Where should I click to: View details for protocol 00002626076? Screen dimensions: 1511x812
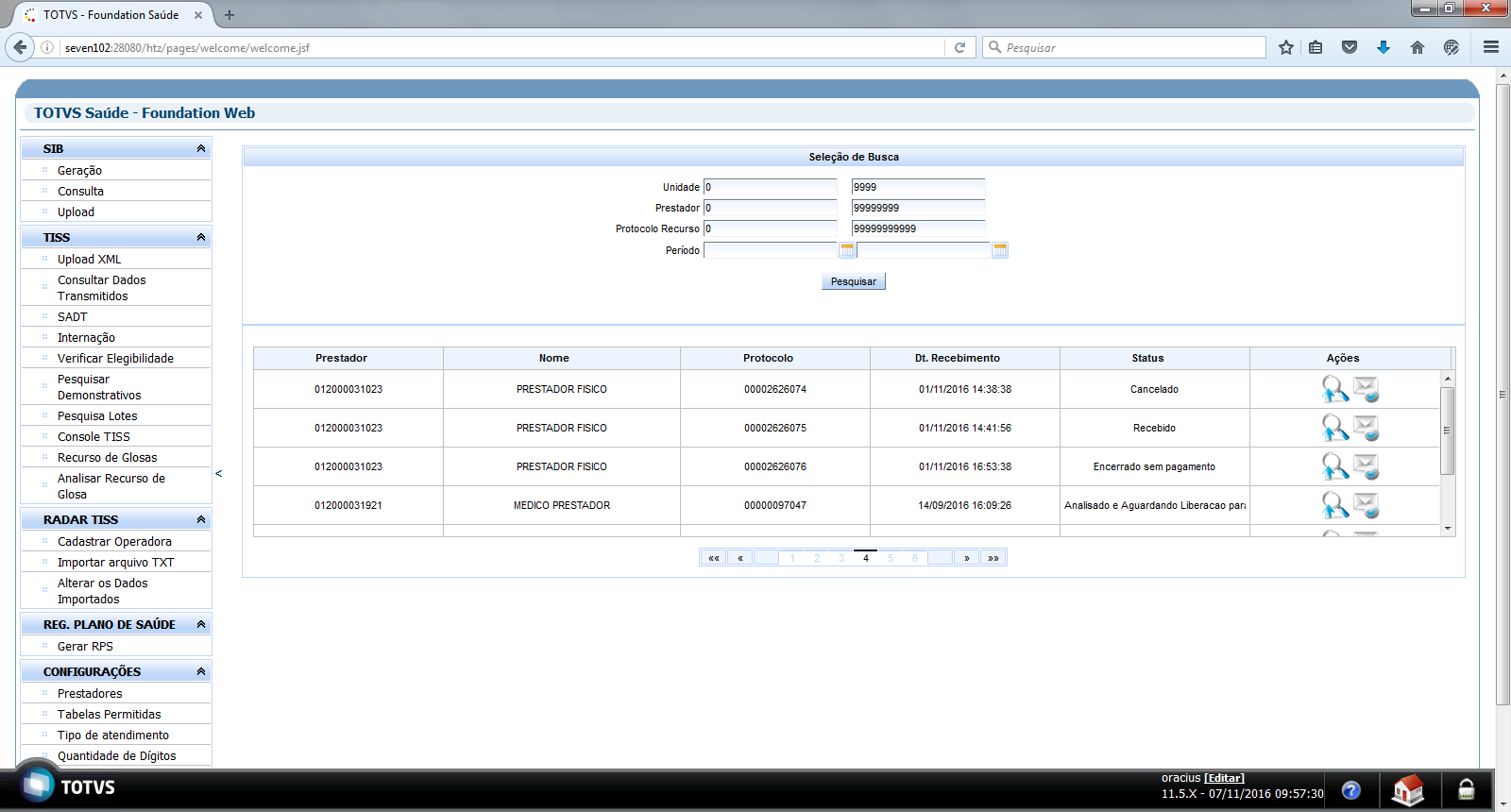[x=1335, y=466]
